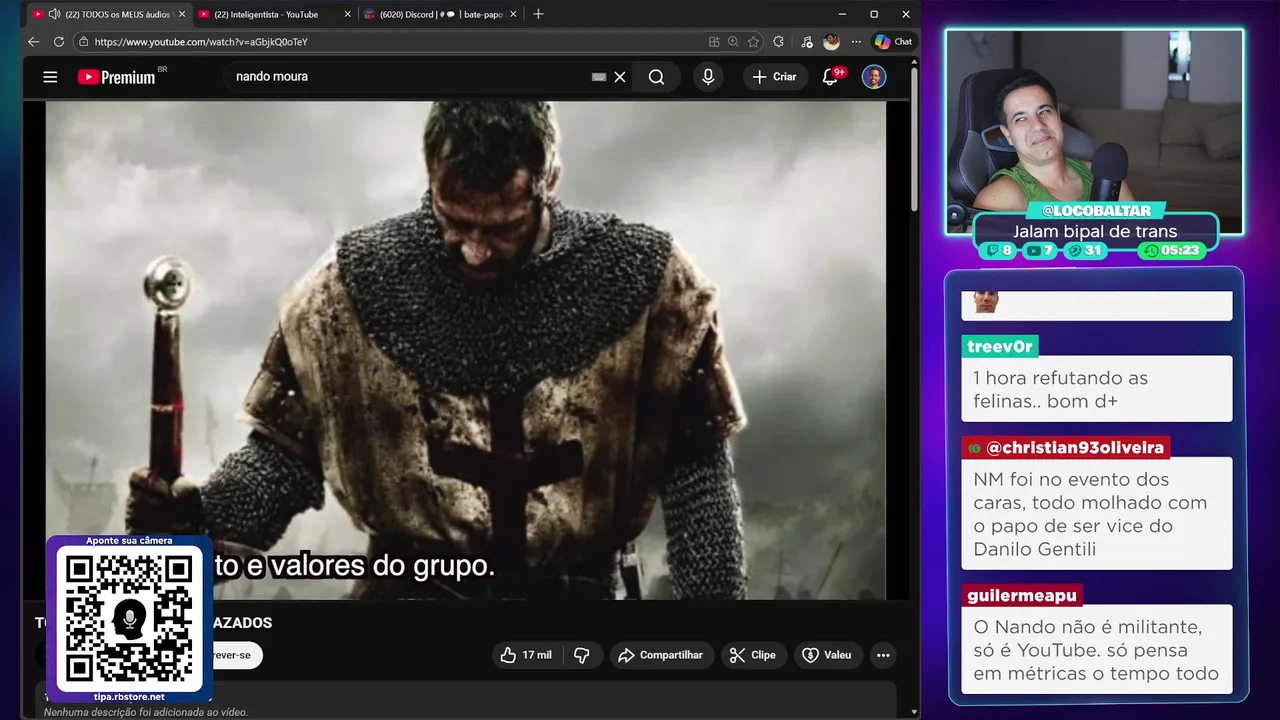Click Compartilhar to share the video
Screen dimensions: 1280x720
[661, 655]
